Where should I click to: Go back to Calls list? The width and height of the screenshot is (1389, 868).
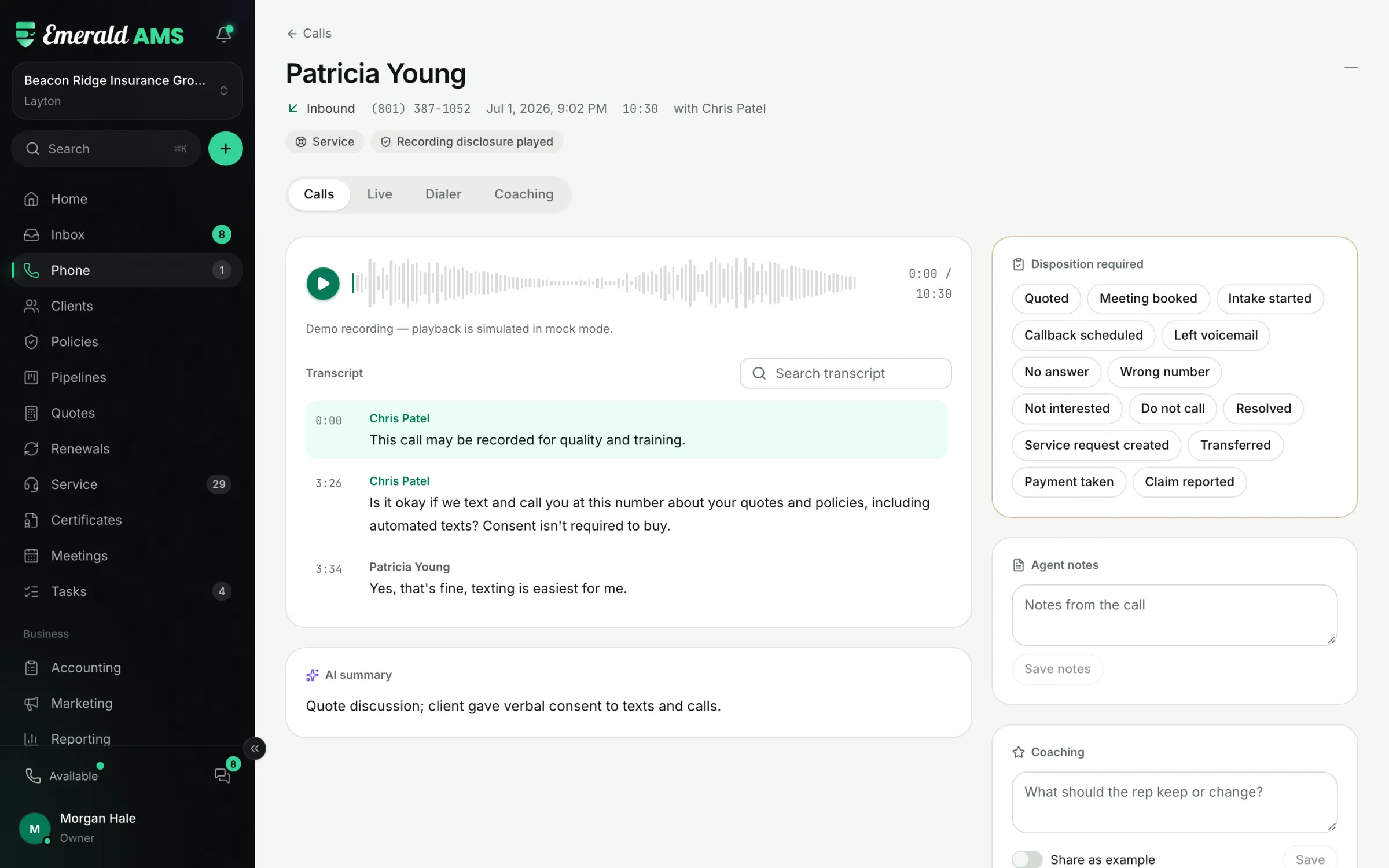(x=309, y=34)
